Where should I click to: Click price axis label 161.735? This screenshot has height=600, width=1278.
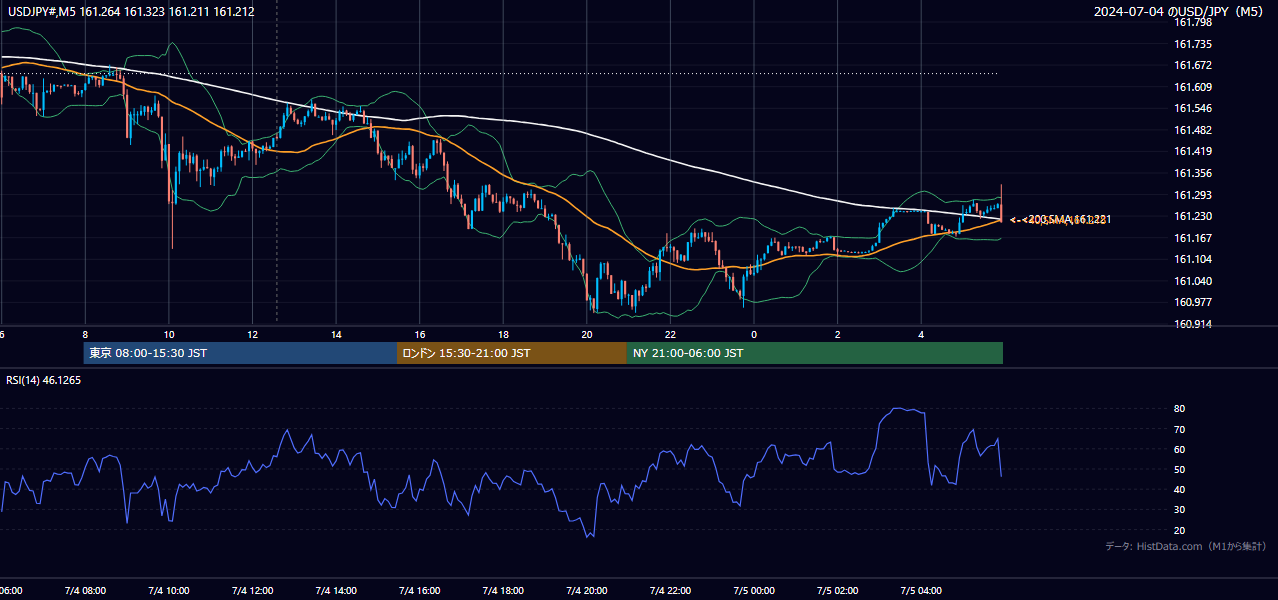[1193, 44]
